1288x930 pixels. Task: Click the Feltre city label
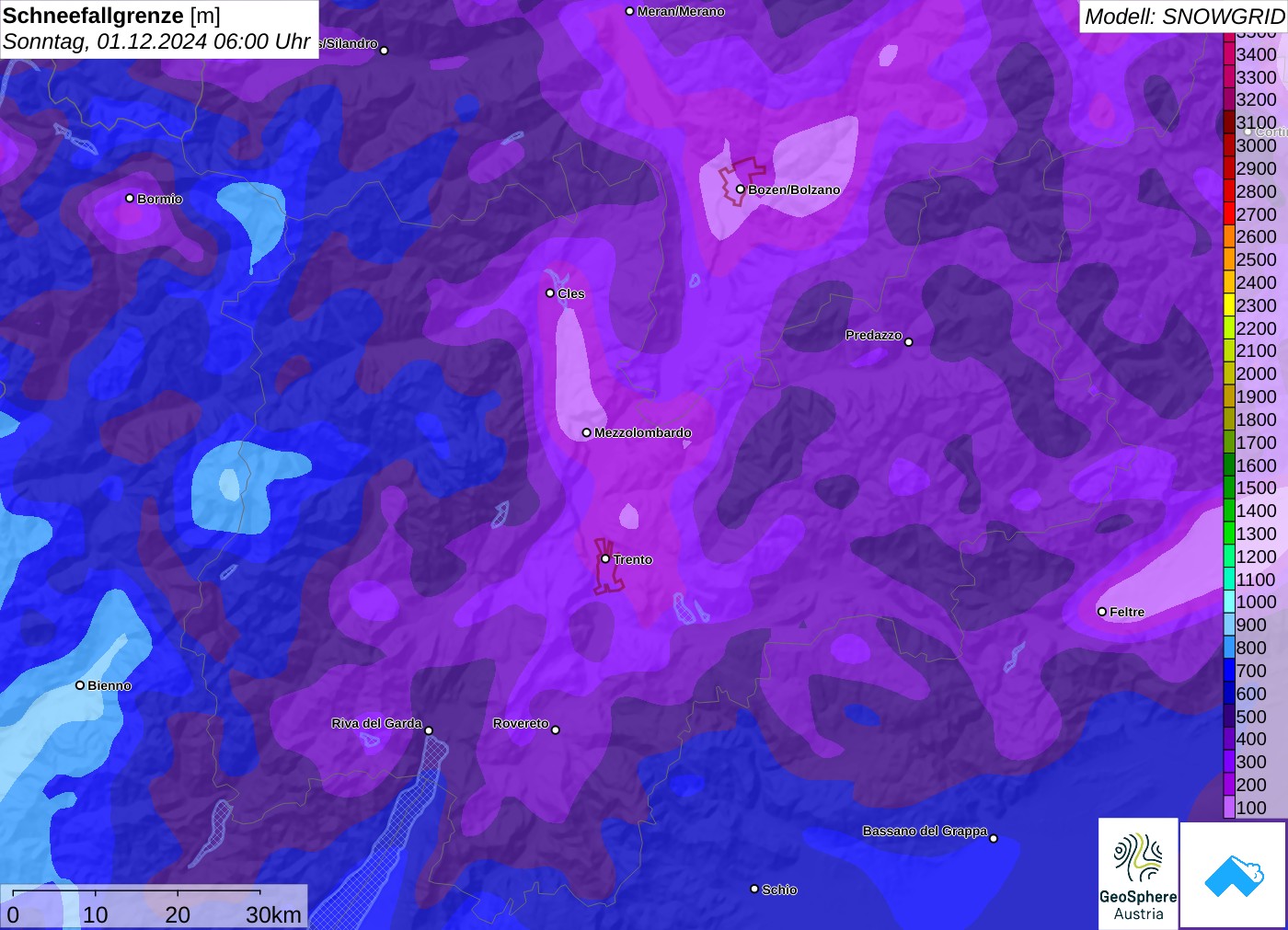click(x=1127, y=612)
